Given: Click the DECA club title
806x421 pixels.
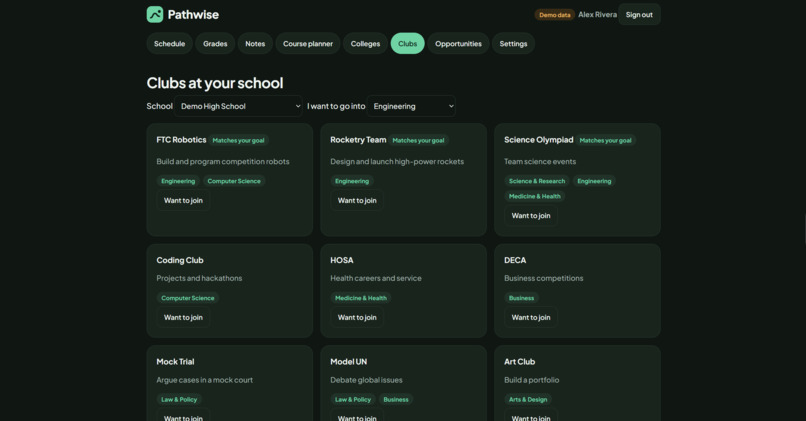Looking at the screenshot, I should click(x=515, y=260).
